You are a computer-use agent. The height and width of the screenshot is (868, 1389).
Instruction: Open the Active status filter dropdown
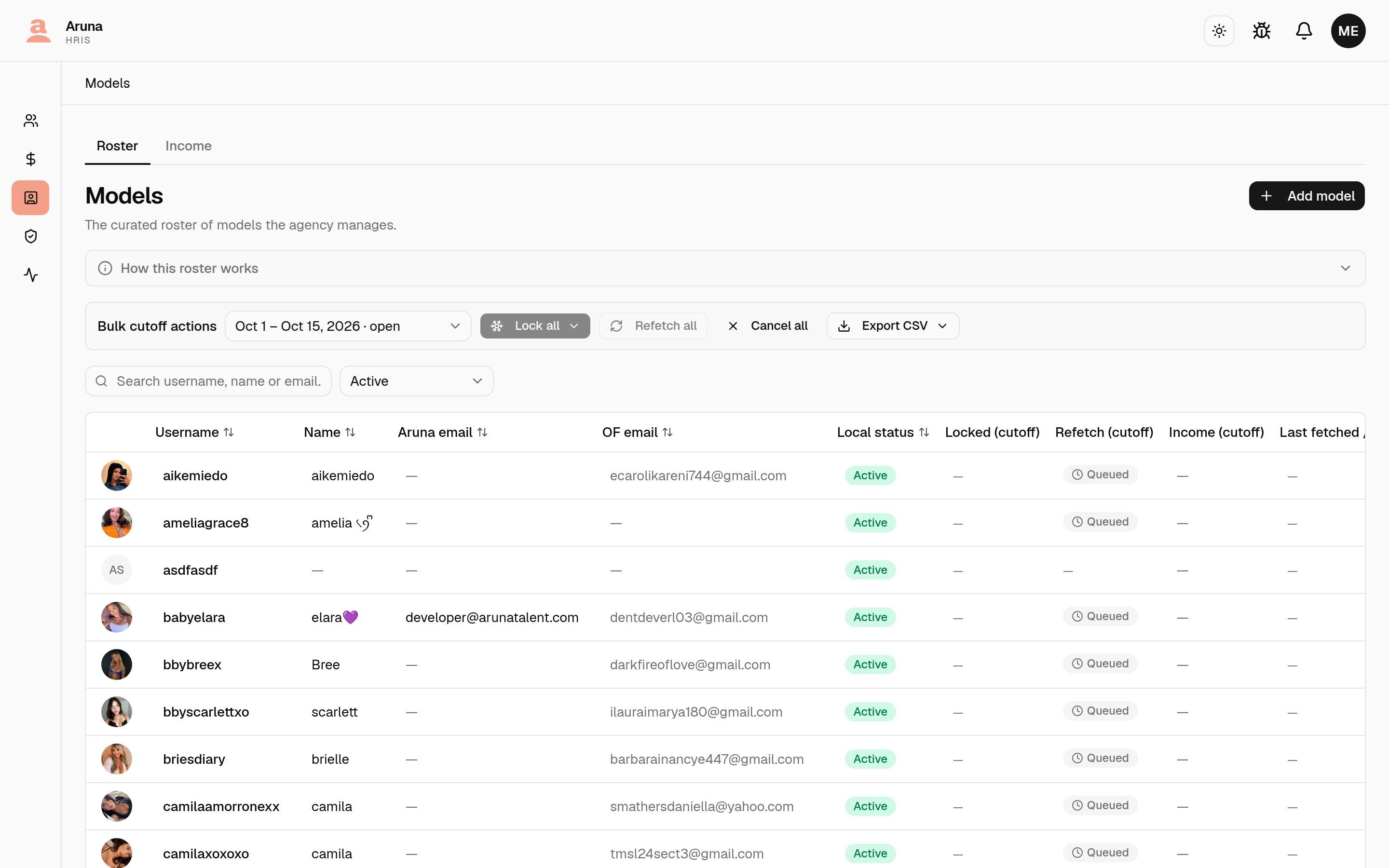click(416, 381)
